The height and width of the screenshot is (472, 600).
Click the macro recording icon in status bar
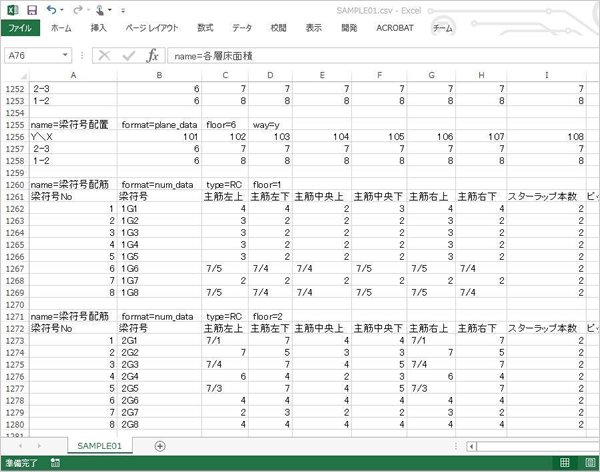55,463
